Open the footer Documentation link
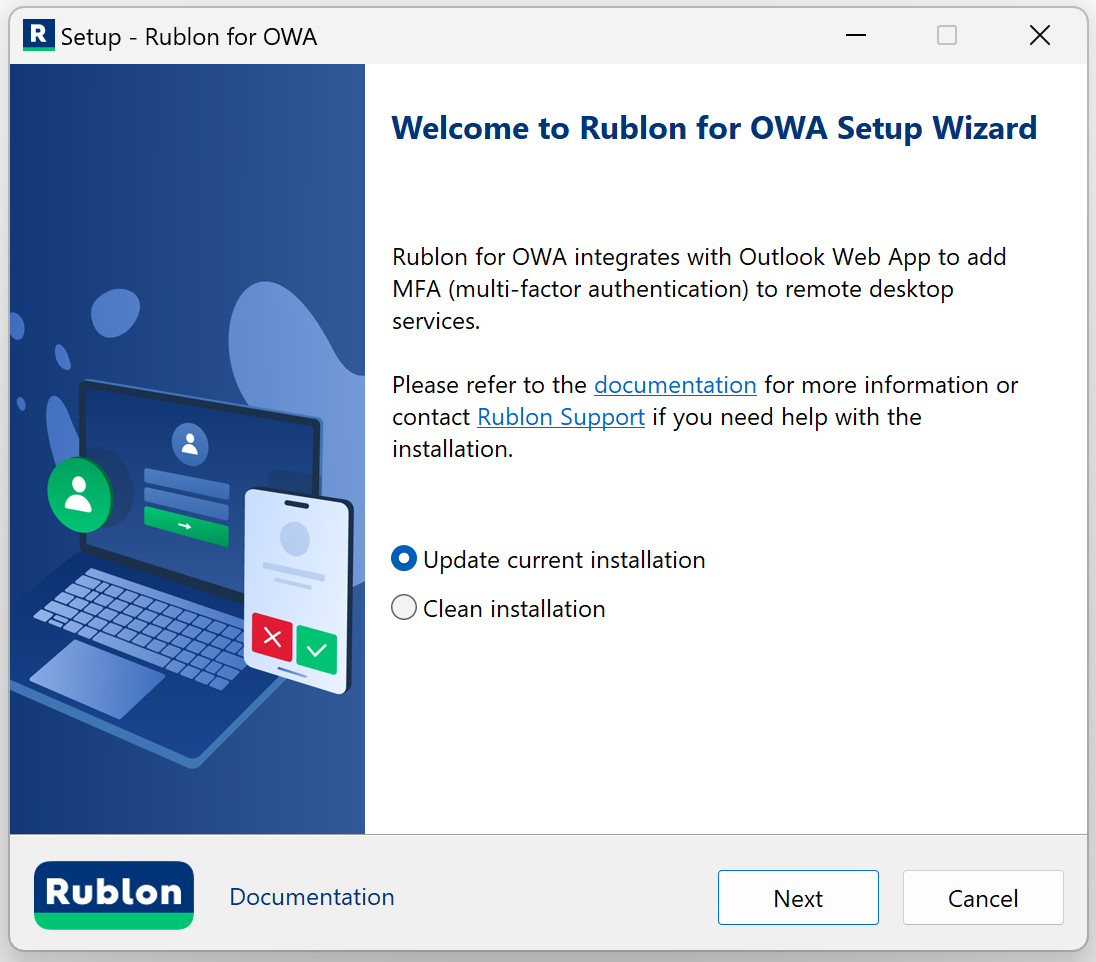This screenshot has width=1096, height=962. click(x=312, y=897)
